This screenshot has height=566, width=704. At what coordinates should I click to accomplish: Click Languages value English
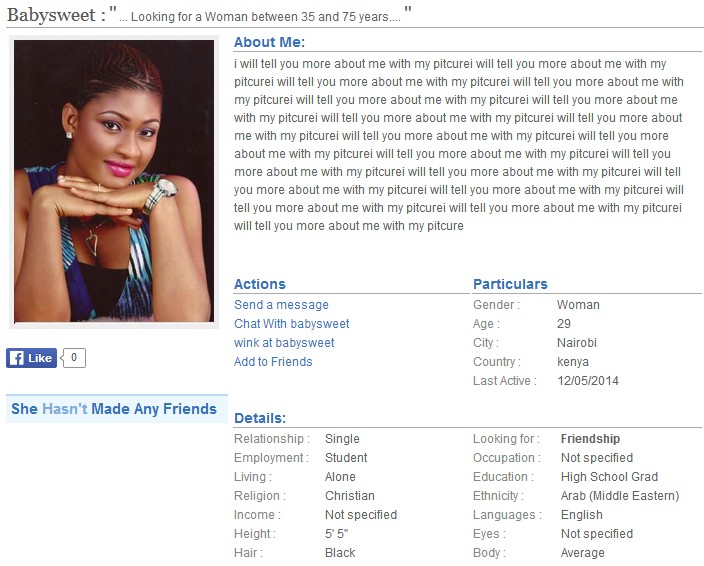(582, 515)
